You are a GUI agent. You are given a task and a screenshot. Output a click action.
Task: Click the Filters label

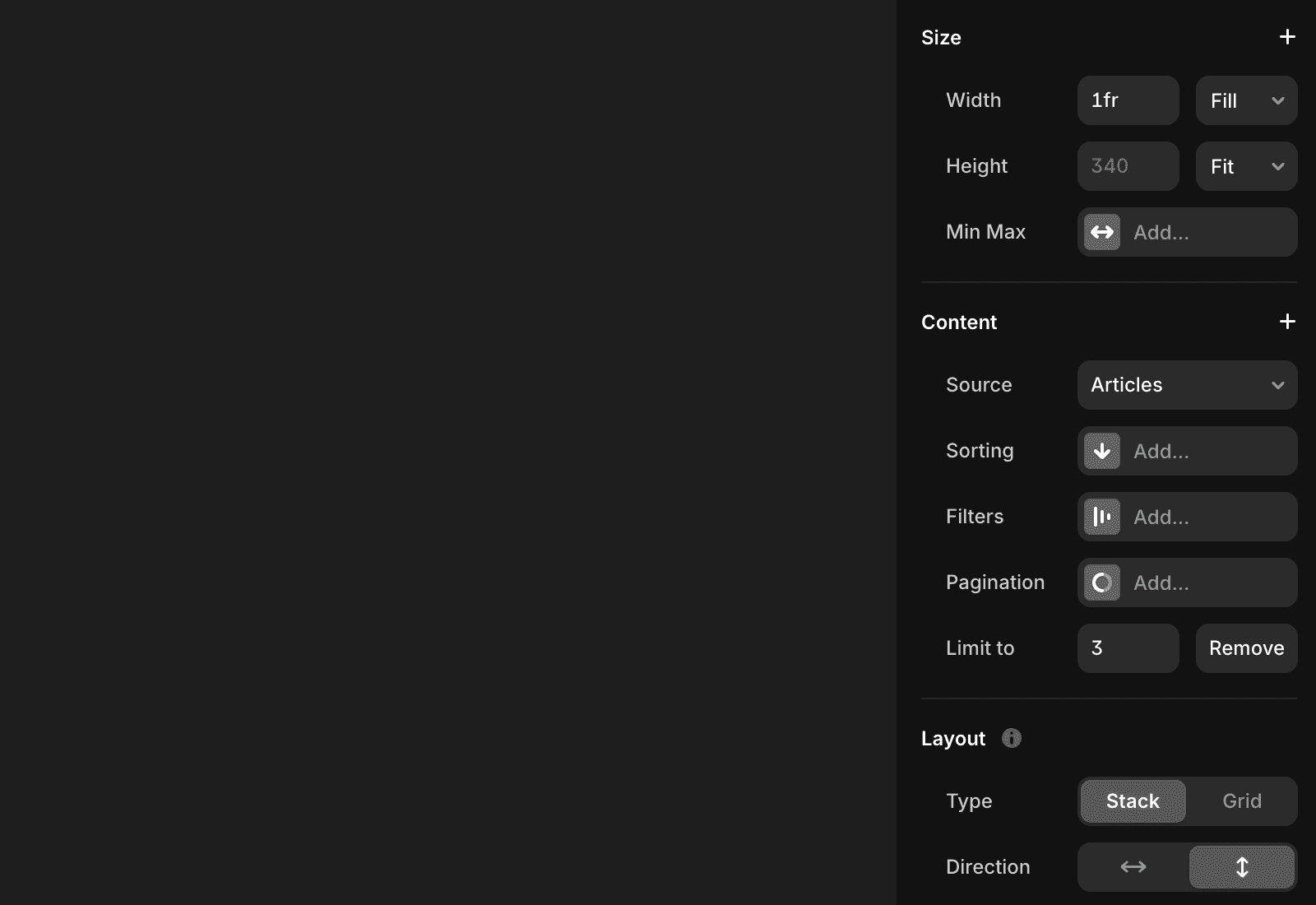975,517
